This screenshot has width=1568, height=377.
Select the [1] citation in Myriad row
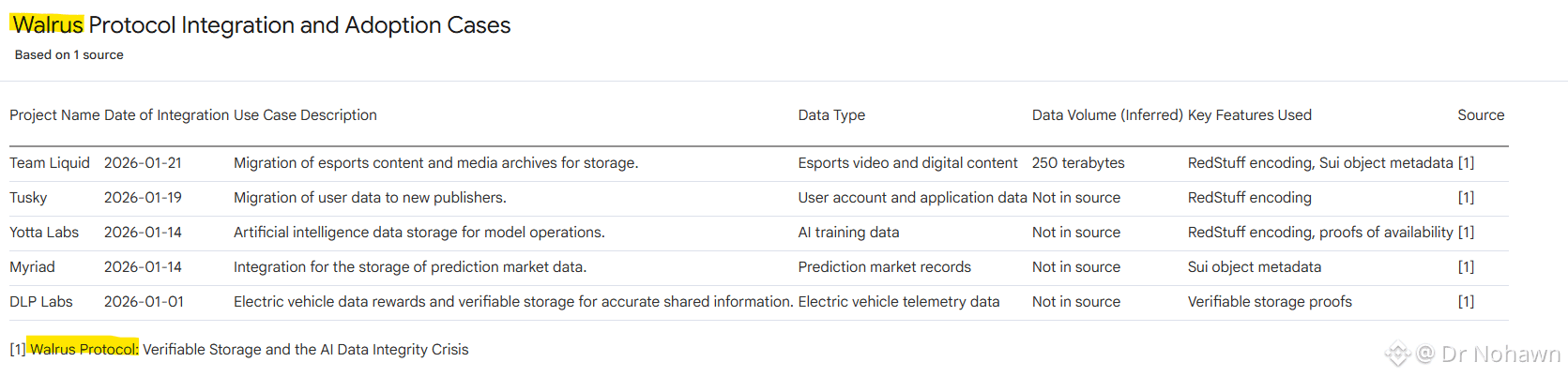[x=1466, y=267]
